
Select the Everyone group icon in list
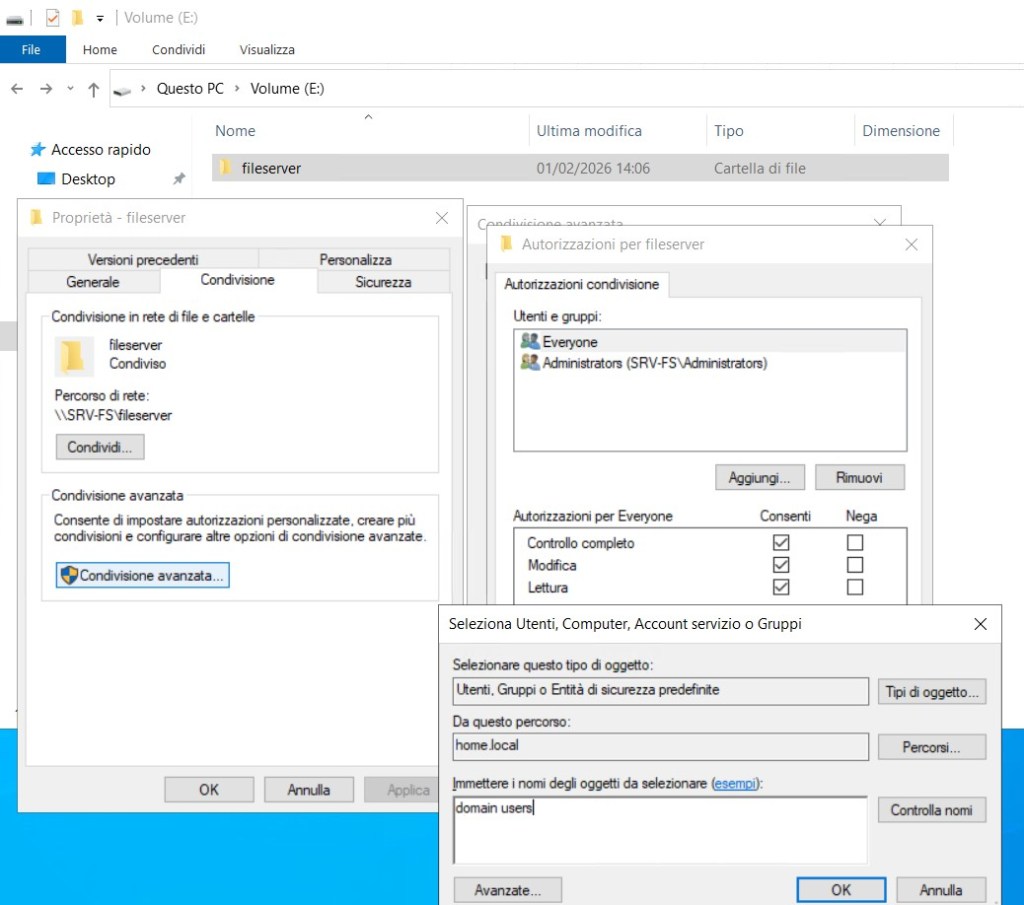point(530,342)
